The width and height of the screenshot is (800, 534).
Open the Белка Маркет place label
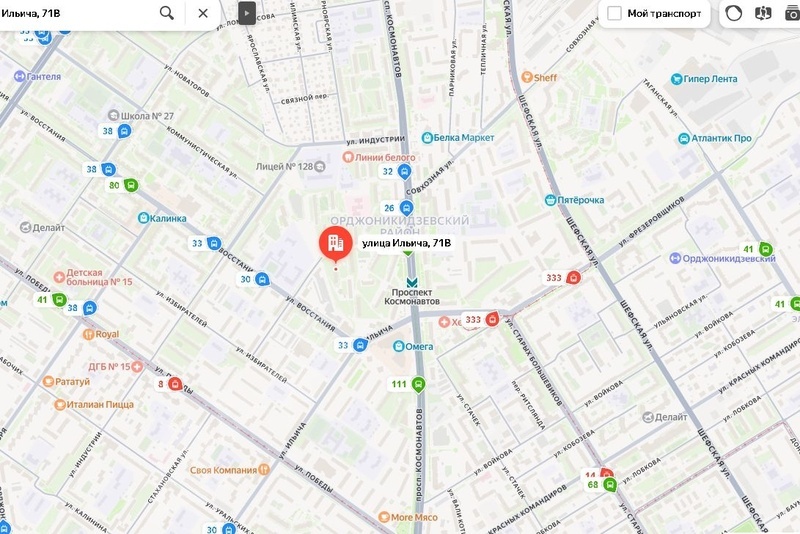(x=458, y=138)
